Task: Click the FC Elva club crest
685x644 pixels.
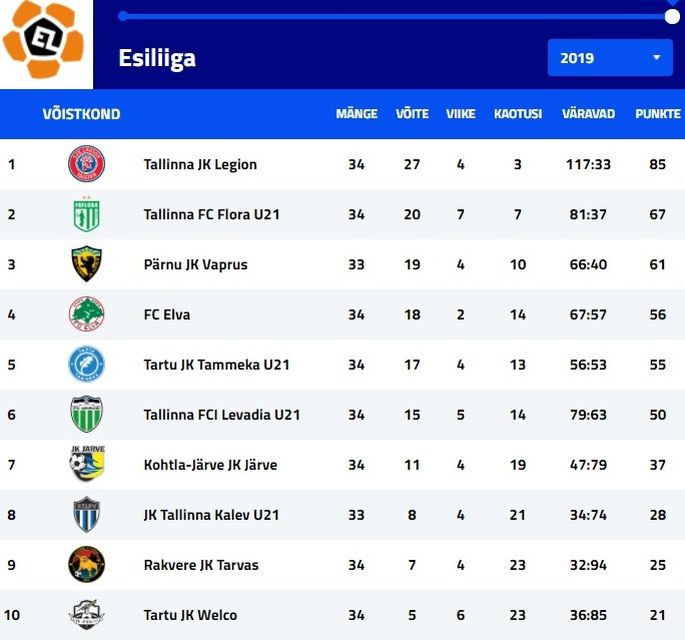Action: pyautogui.click(x=86, y=314)
